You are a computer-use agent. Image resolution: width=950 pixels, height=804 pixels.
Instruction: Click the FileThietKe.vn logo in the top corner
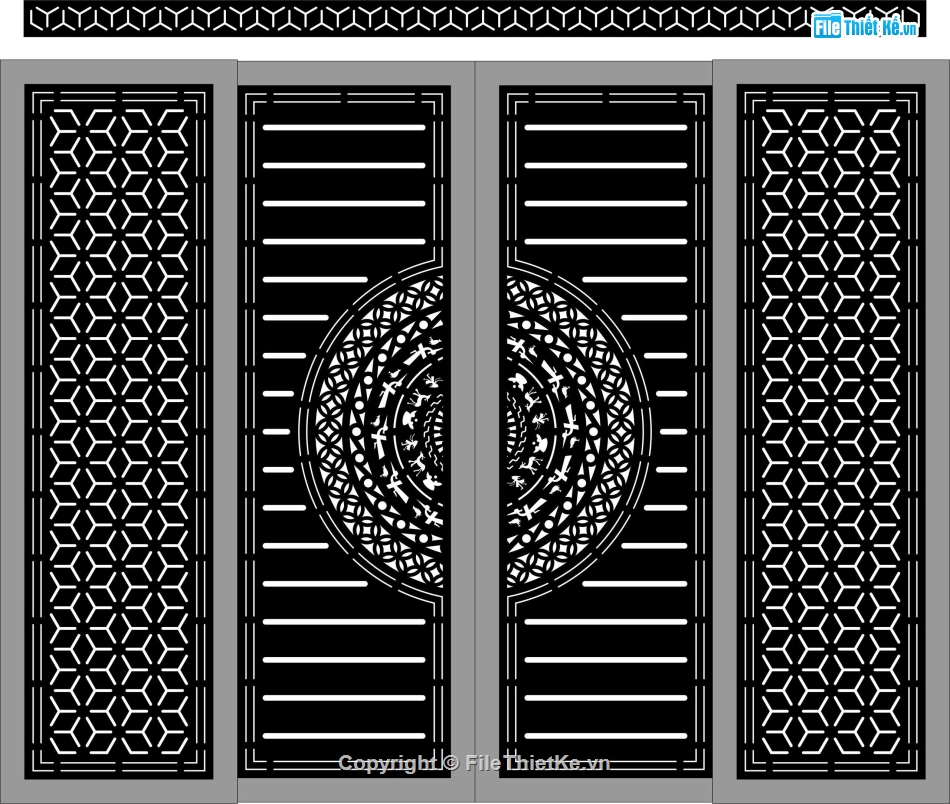click(865, 27)
